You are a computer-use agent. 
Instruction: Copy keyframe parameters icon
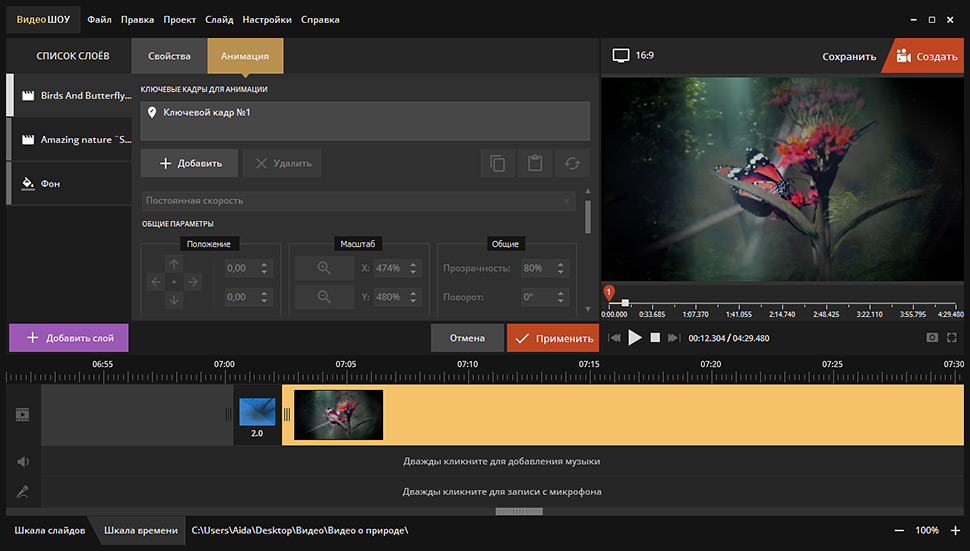pyautogui.click(x=497, y=163)
